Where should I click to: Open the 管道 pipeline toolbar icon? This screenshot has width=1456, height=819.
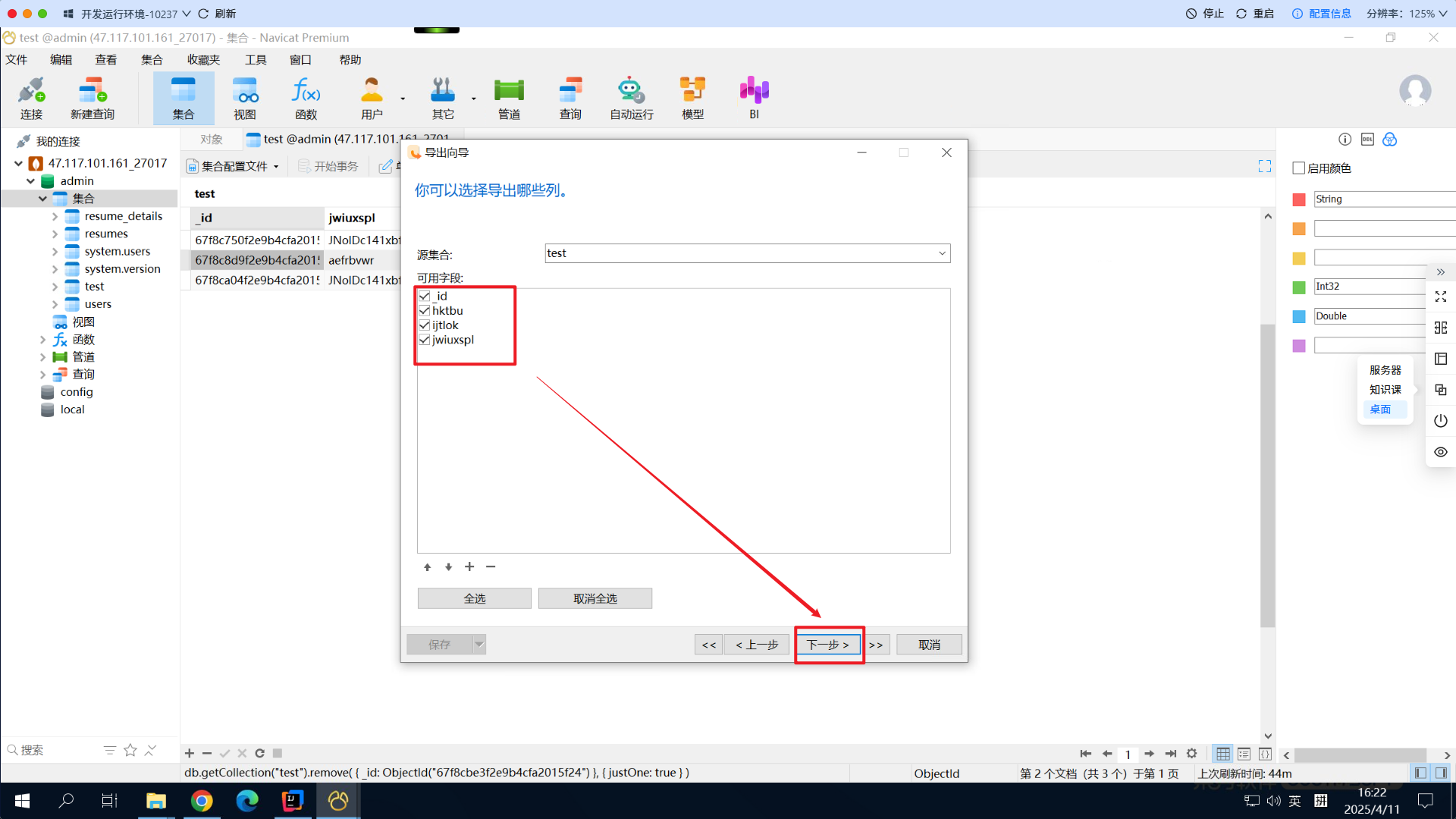pyautogui.click(x=509, y=99)
